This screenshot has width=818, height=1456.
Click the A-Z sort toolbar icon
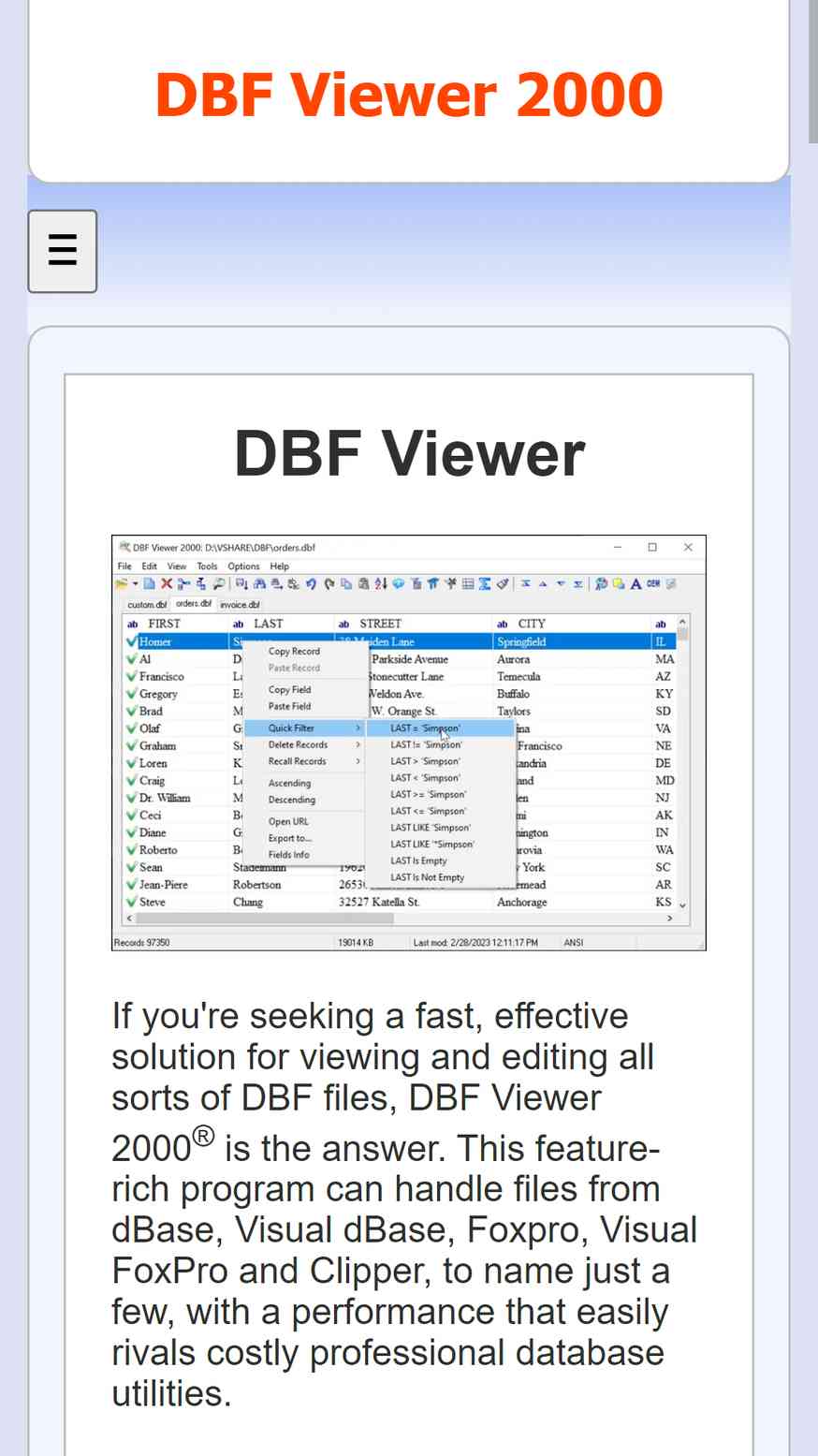pyautogui.click(x=381, y=583)
